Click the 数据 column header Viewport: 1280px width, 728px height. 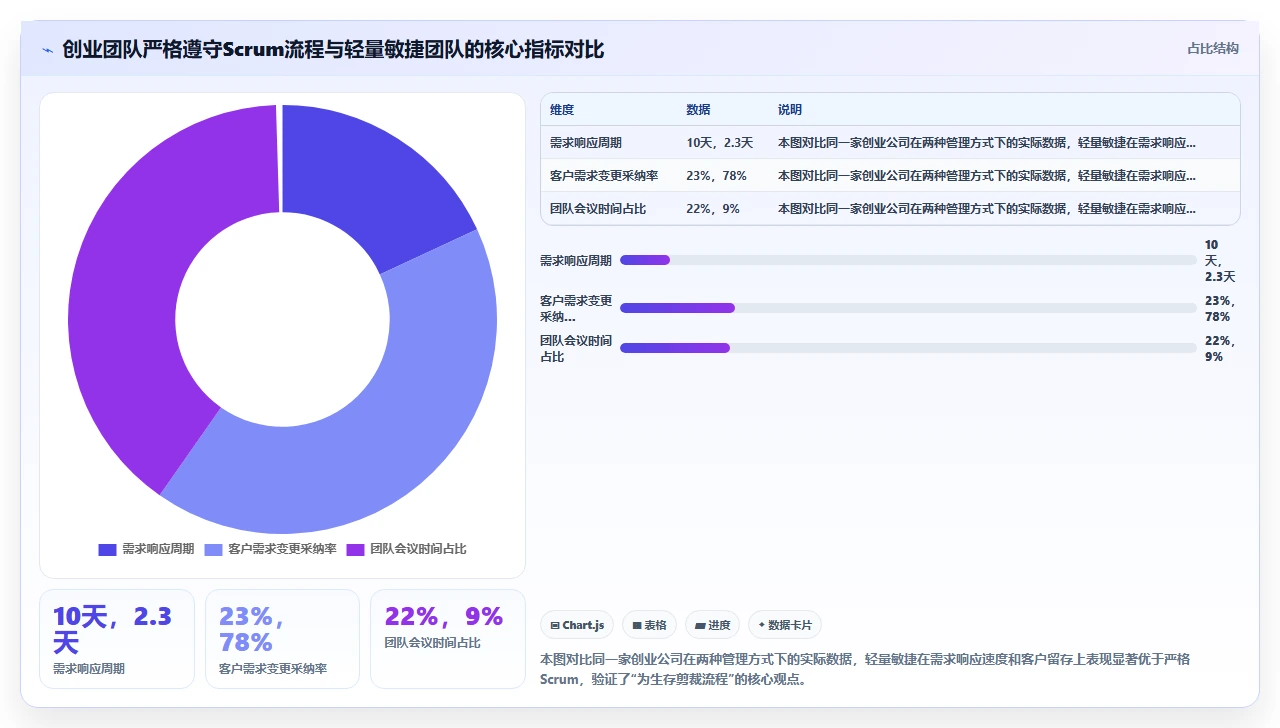[x=698, y=110]
